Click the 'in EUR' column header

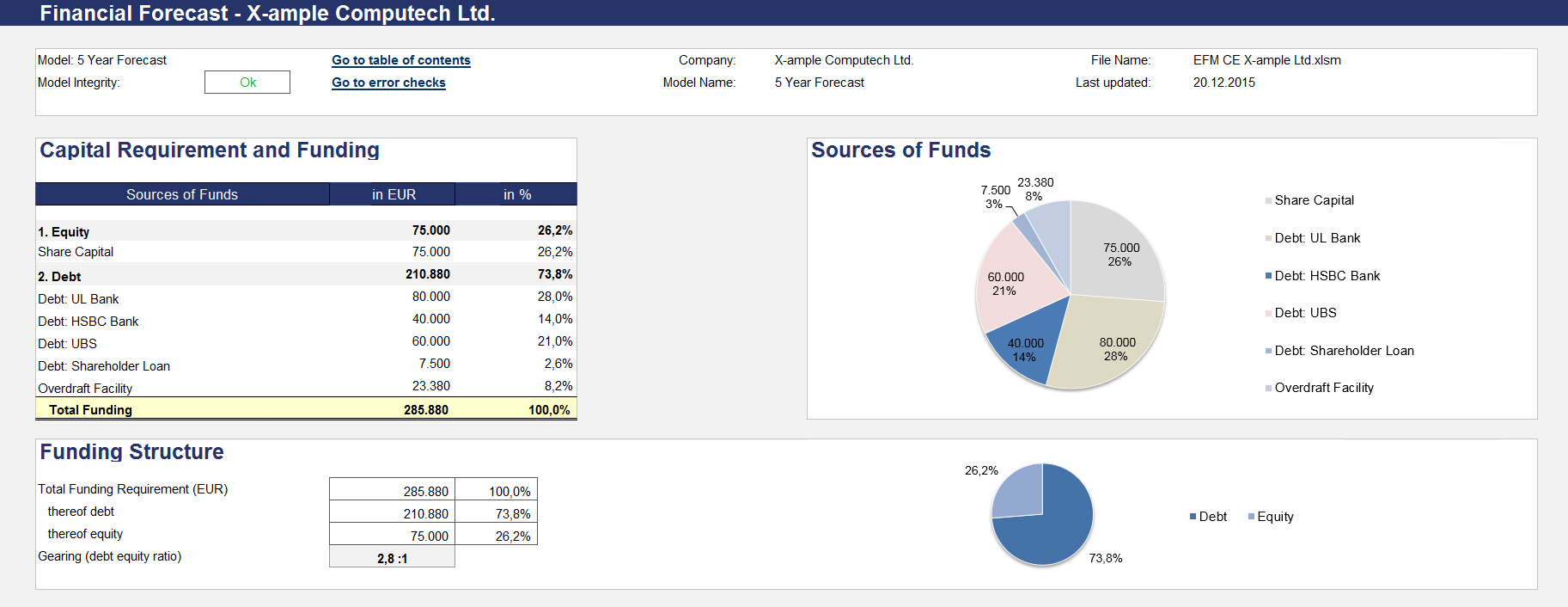394,194
